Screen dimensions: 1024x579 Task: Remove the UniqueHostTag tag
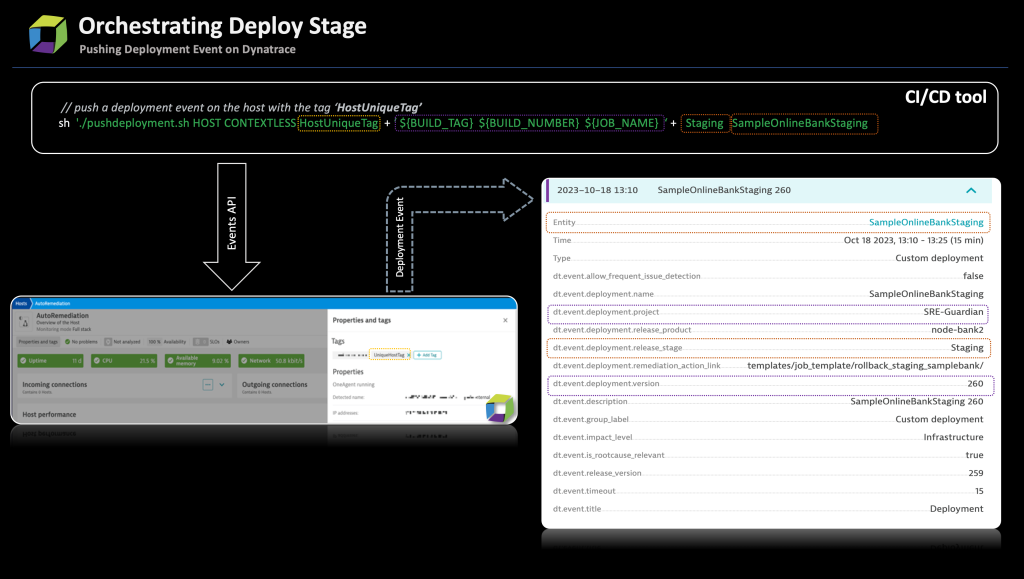tap(407, 355)
